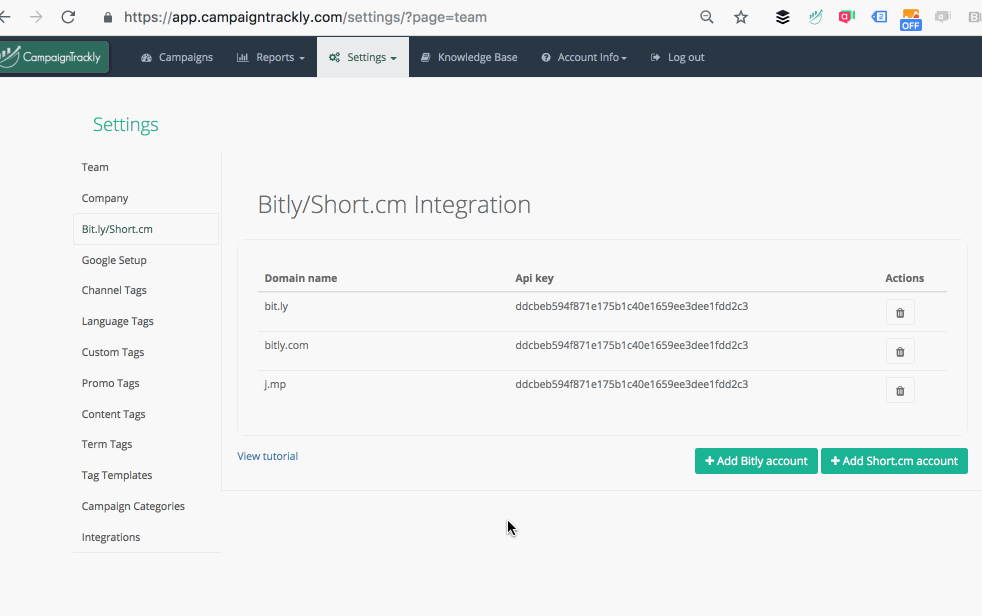
Task: Click the bit.ly domain name cell
Action: (x=276, y=307)
